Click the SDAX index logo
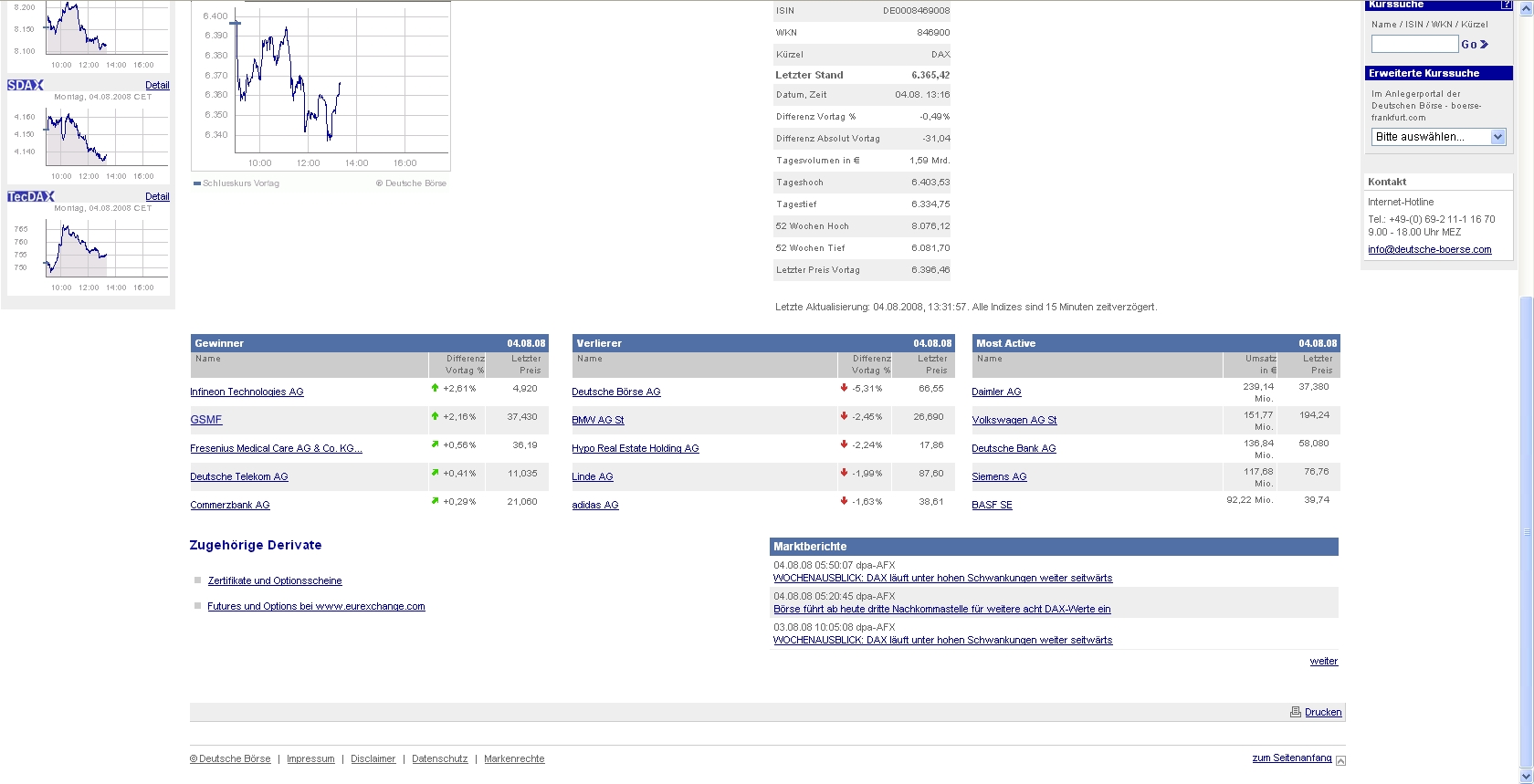This screenshot has width=1534, height=784. click(x=26, y=85)
